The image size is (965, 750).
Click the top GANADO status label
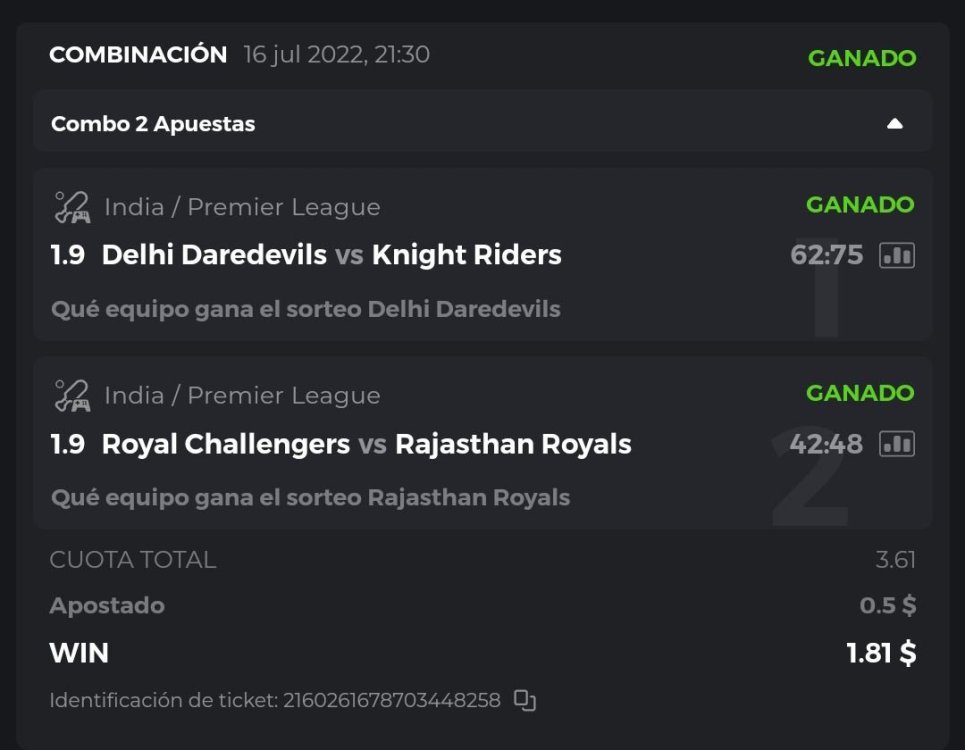tap(861, 58)
